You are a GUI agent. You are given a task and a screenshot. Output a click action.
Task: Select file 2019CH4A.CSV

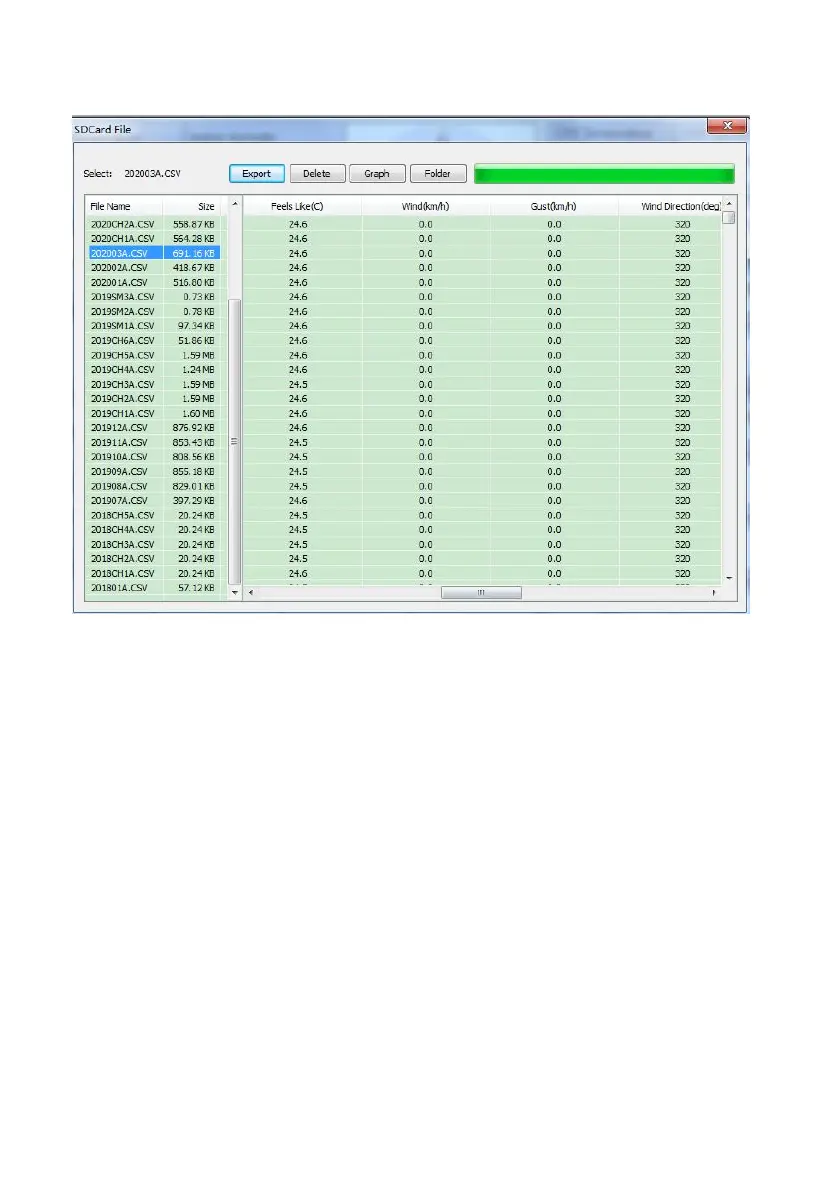122,369
